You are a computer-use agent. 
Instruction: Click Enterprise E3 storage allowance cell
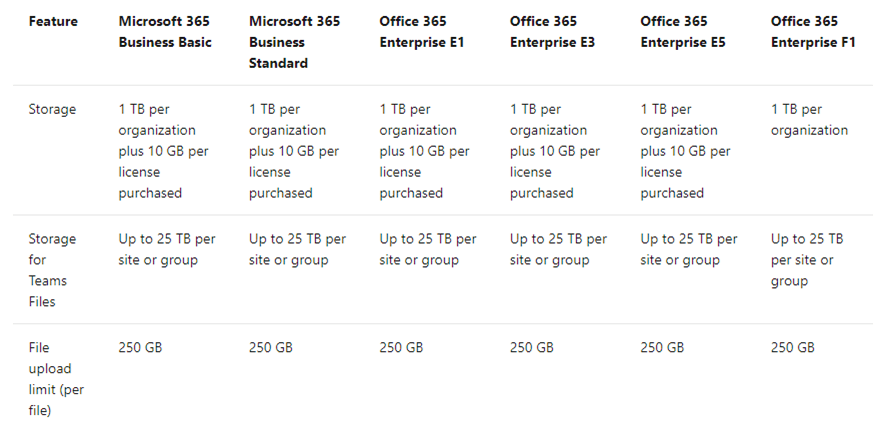click(555, 151)
